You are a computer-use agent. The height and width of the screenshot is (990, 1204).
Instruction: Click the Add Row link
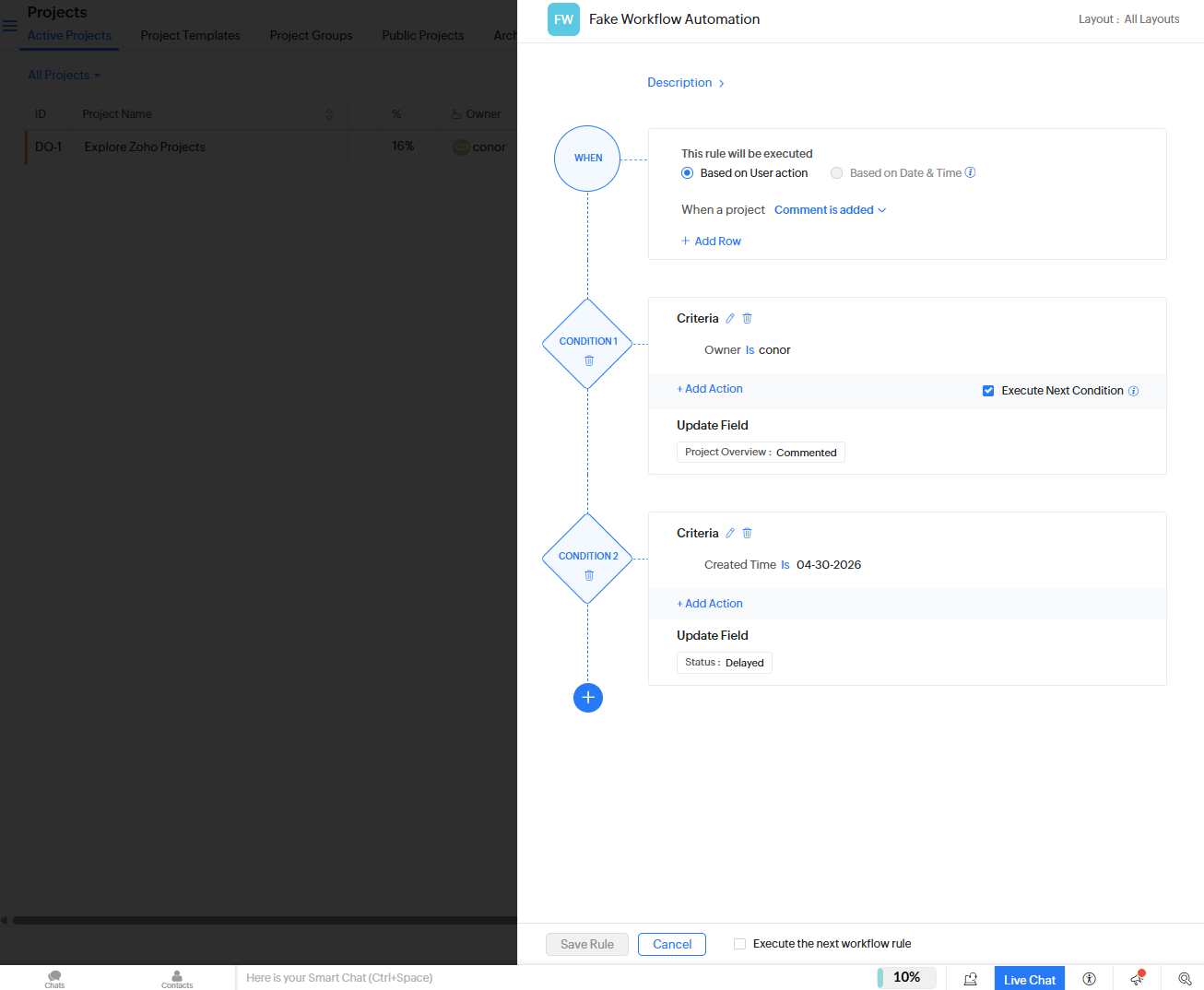tap(711, 241)
